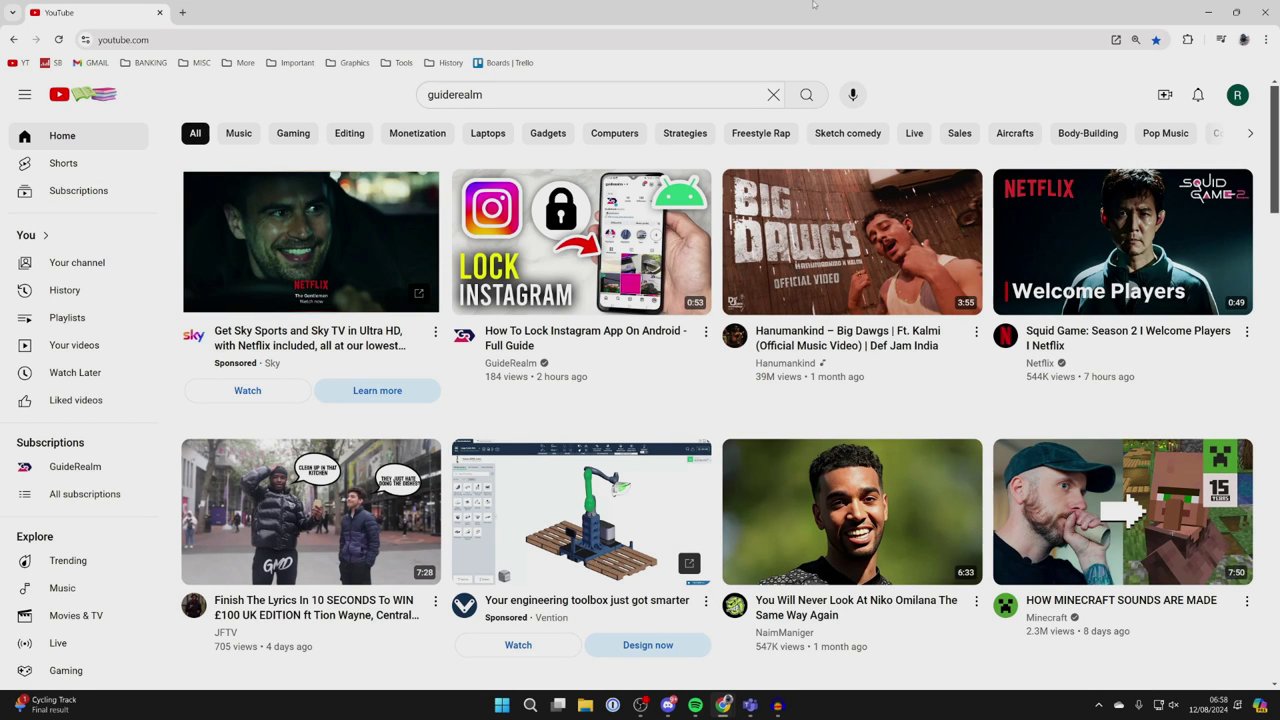Submit the search via the magnifying glass
This screenshot has width=1280, height=720.
click(806, 94)
